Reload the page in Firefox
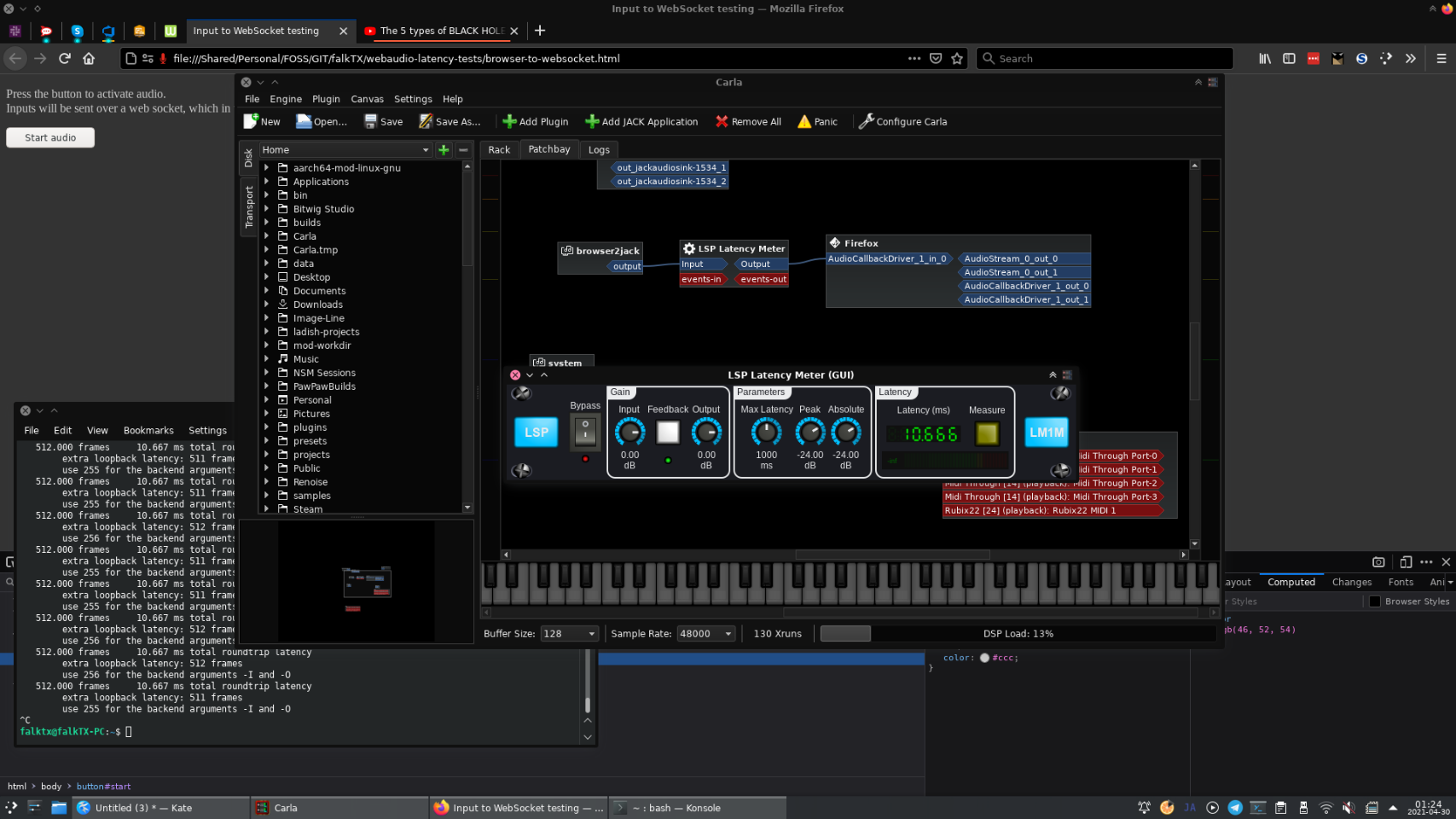Viewport: 1456px width, 819px height. pos(65,58)
